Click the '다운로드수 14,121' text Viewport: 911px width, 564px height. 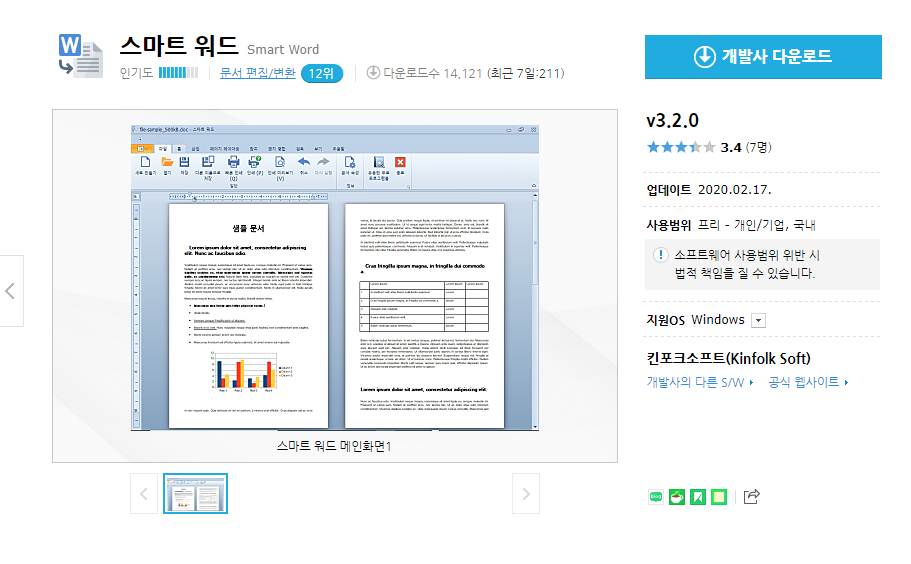tap(433, 73)
